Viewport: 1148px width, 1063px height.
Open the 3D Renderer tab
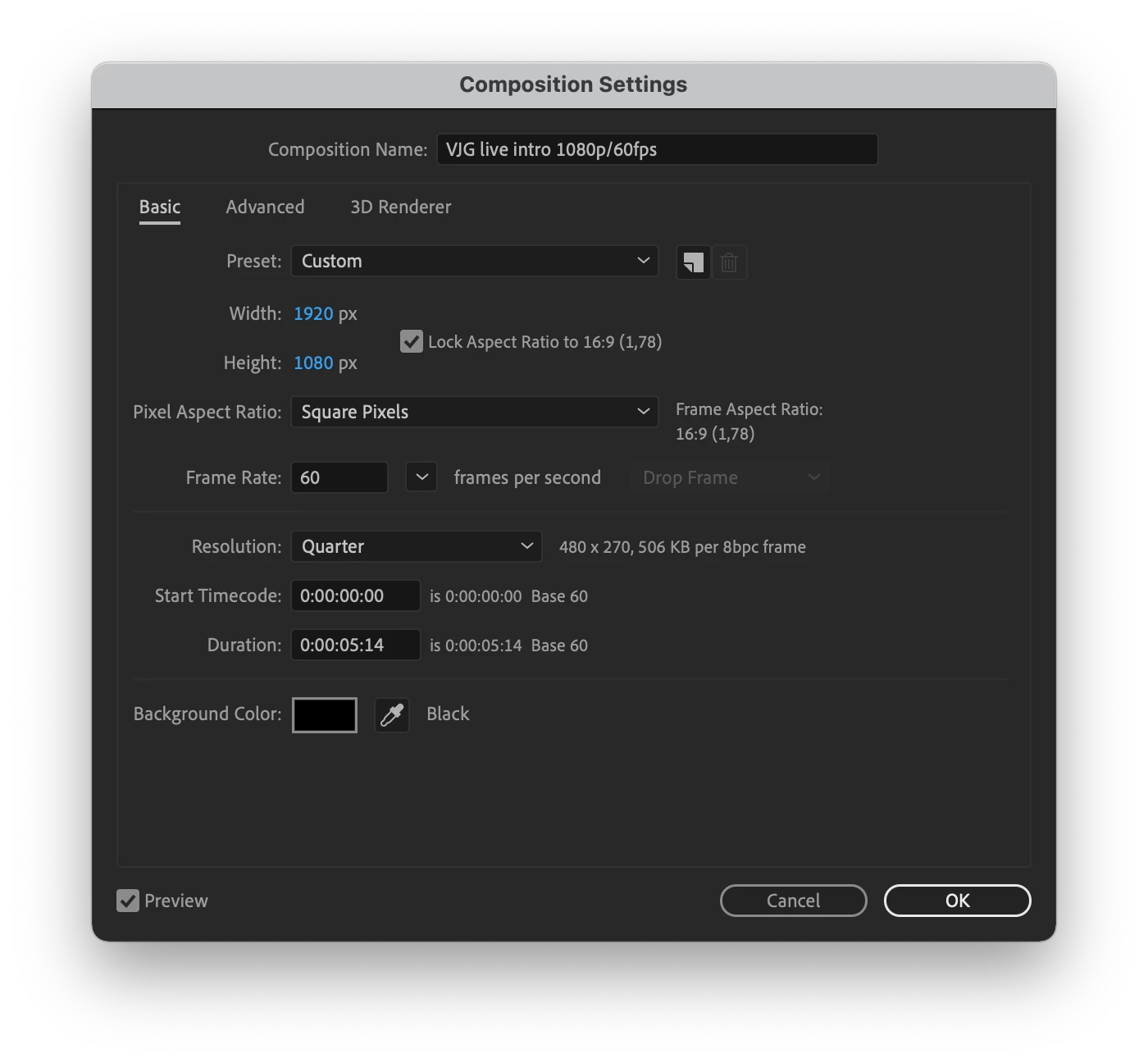click(x=401, y=207)
